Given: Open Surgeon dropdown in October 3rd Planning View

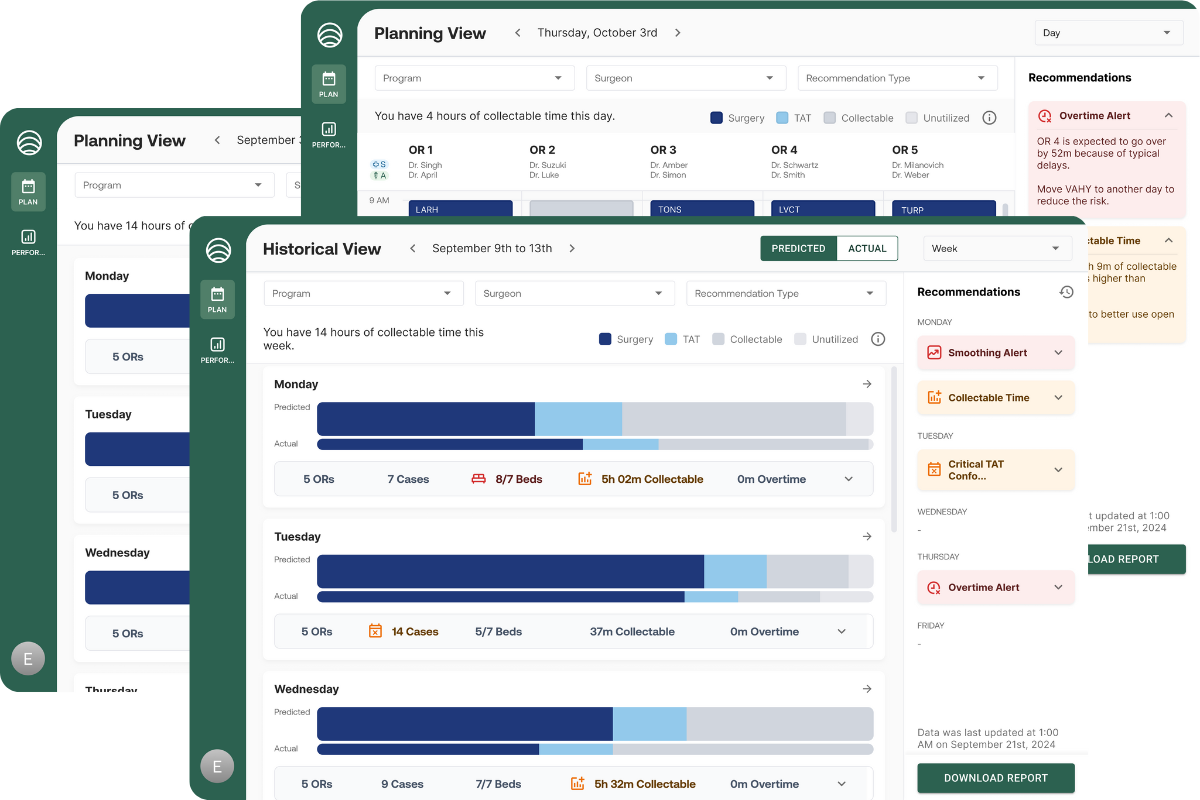Looking at the screenshot, I should [686, 78].
